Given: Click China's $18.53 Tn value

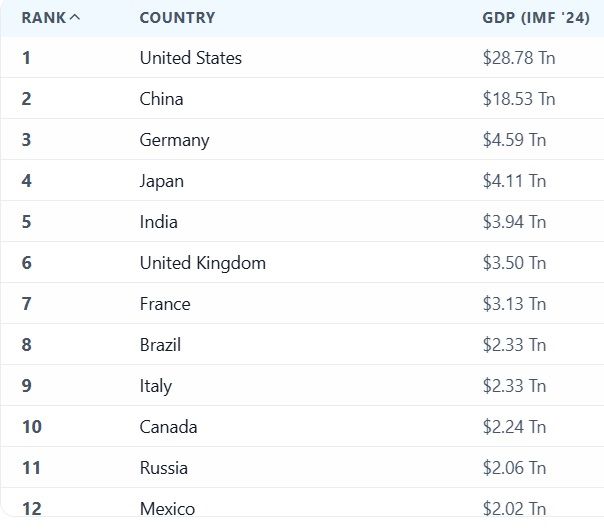Looking at the screenshot, I should (x=519, y=99).
